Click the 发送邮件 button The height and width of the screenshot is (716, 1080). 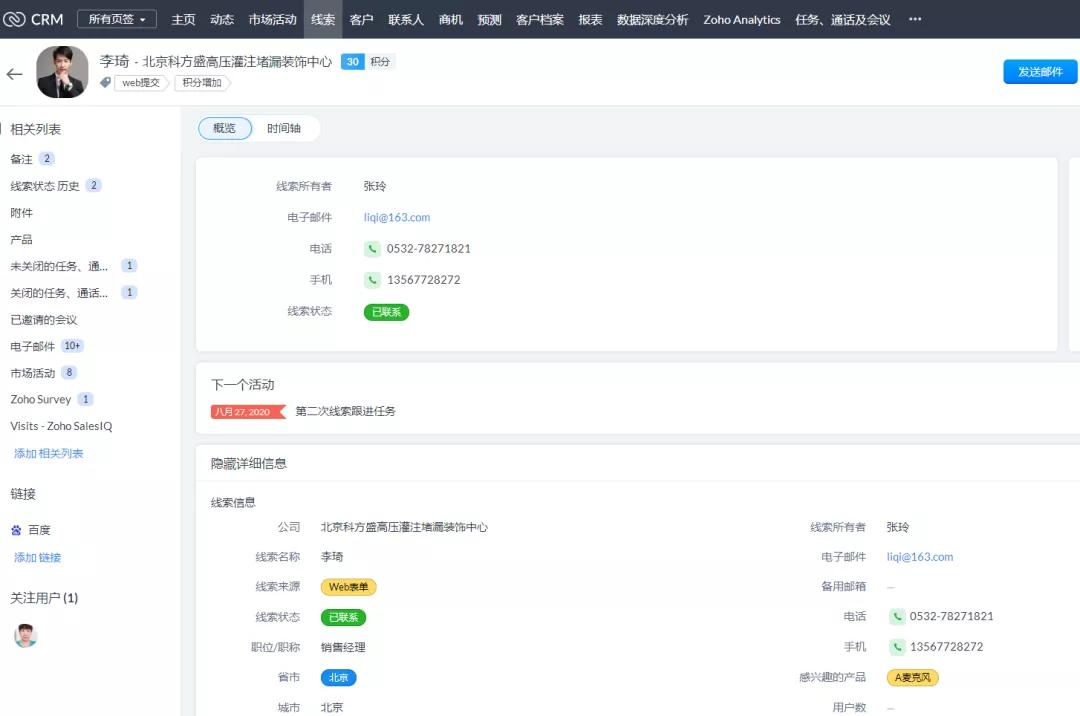1039,71
